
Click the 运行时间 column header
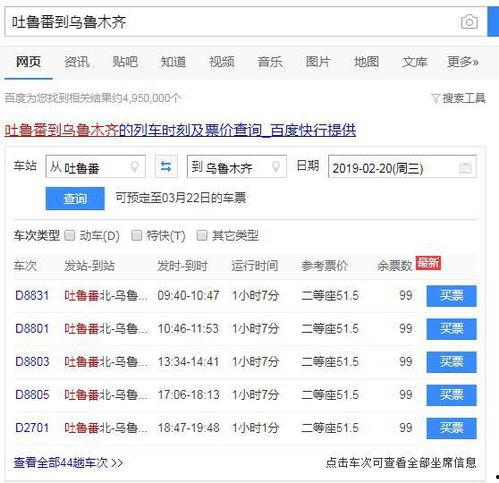[255, 266]
